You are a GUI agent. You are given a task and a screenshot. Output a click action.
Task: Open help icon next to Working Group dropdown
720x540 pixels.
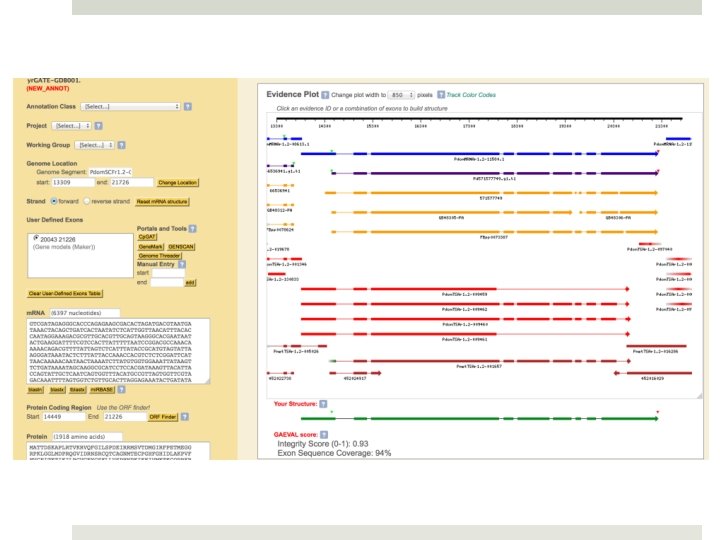click(x=121, y=145)
